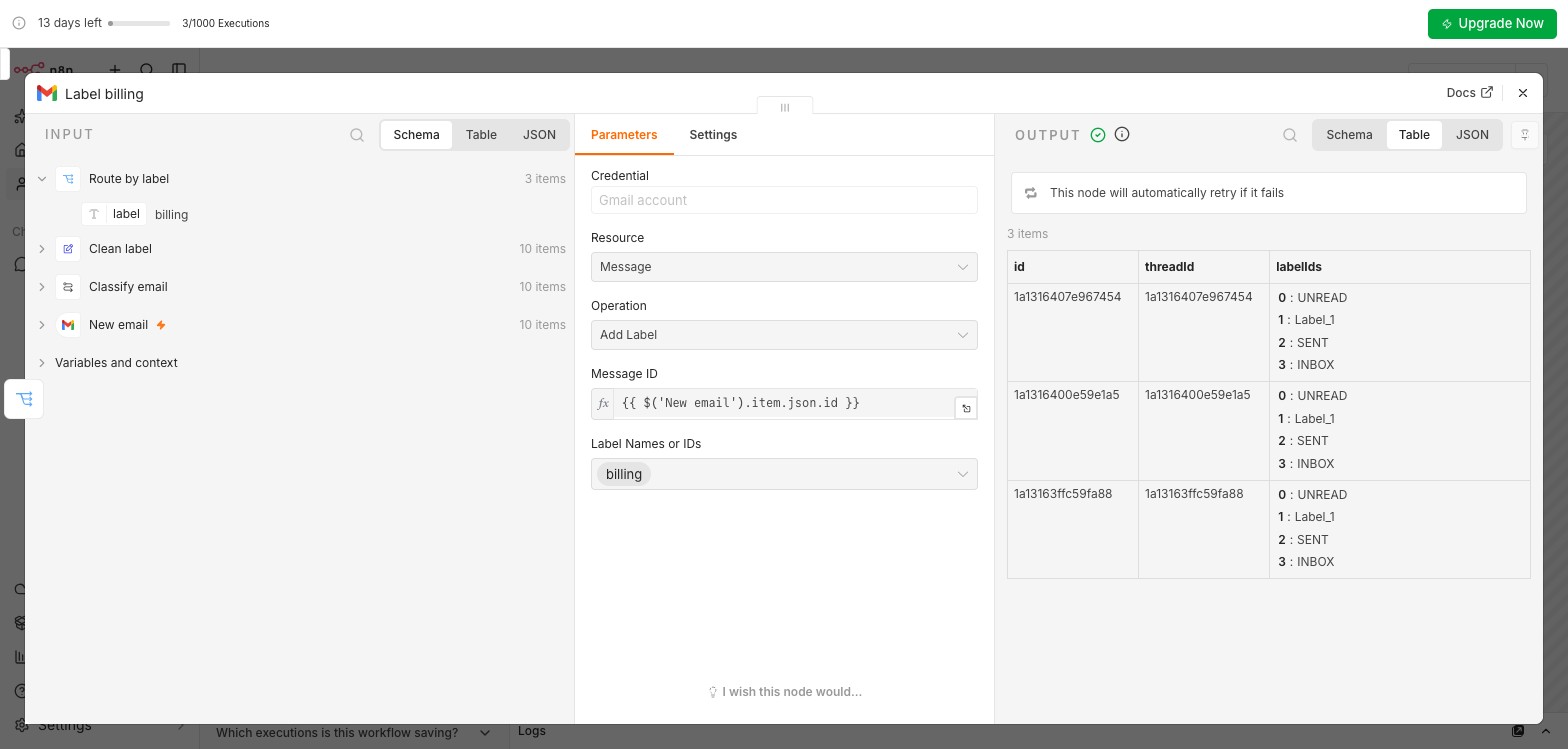This screenshot has height=749, width=1568.
Task: Click the executions usage progress bar
Action: [x=139, y=23]
